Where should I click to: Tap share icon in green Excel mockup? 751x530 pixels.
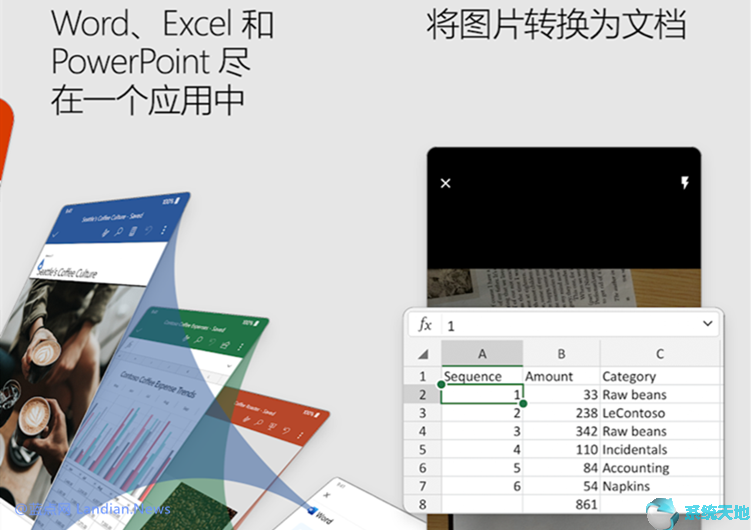tap(225, 345)
